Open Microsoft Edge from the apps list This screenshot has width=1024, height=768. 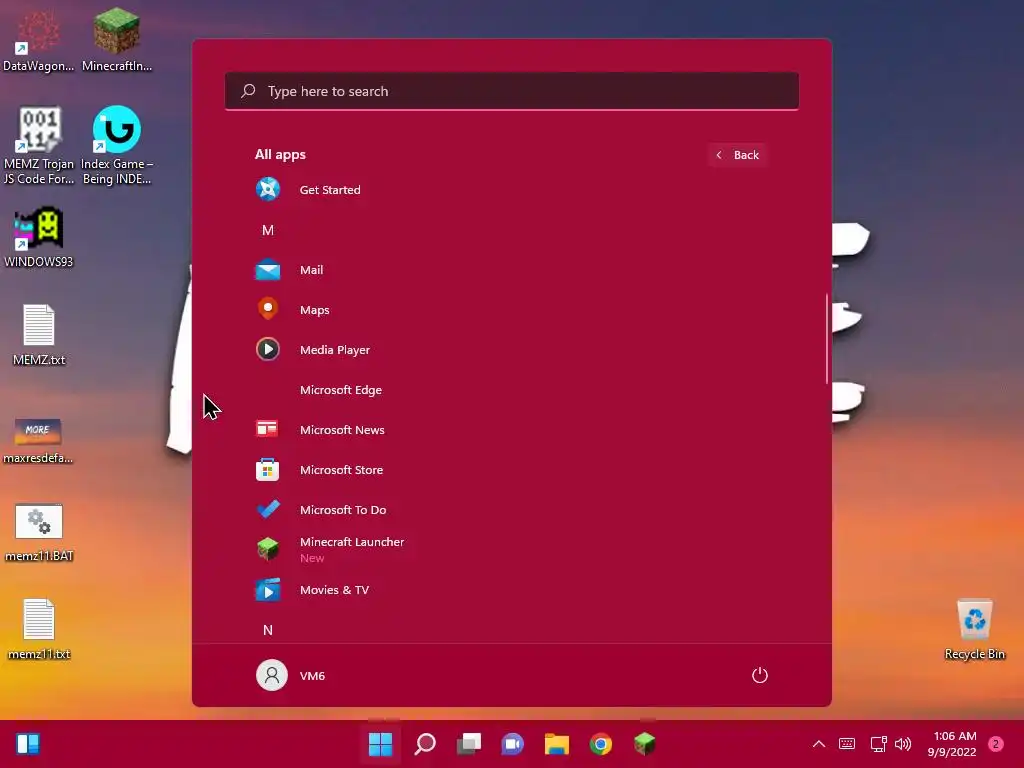(x=341, y=390)
